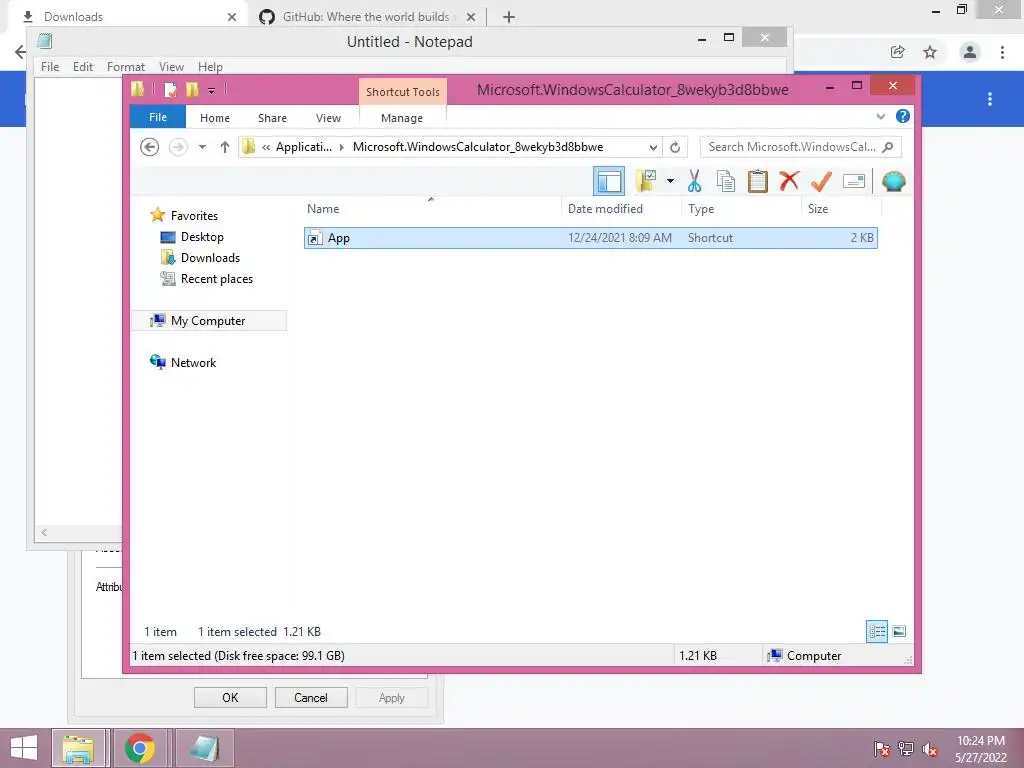Open the Chrome profile avatar
The image size is (1024, 768).
tap(970, 52)
